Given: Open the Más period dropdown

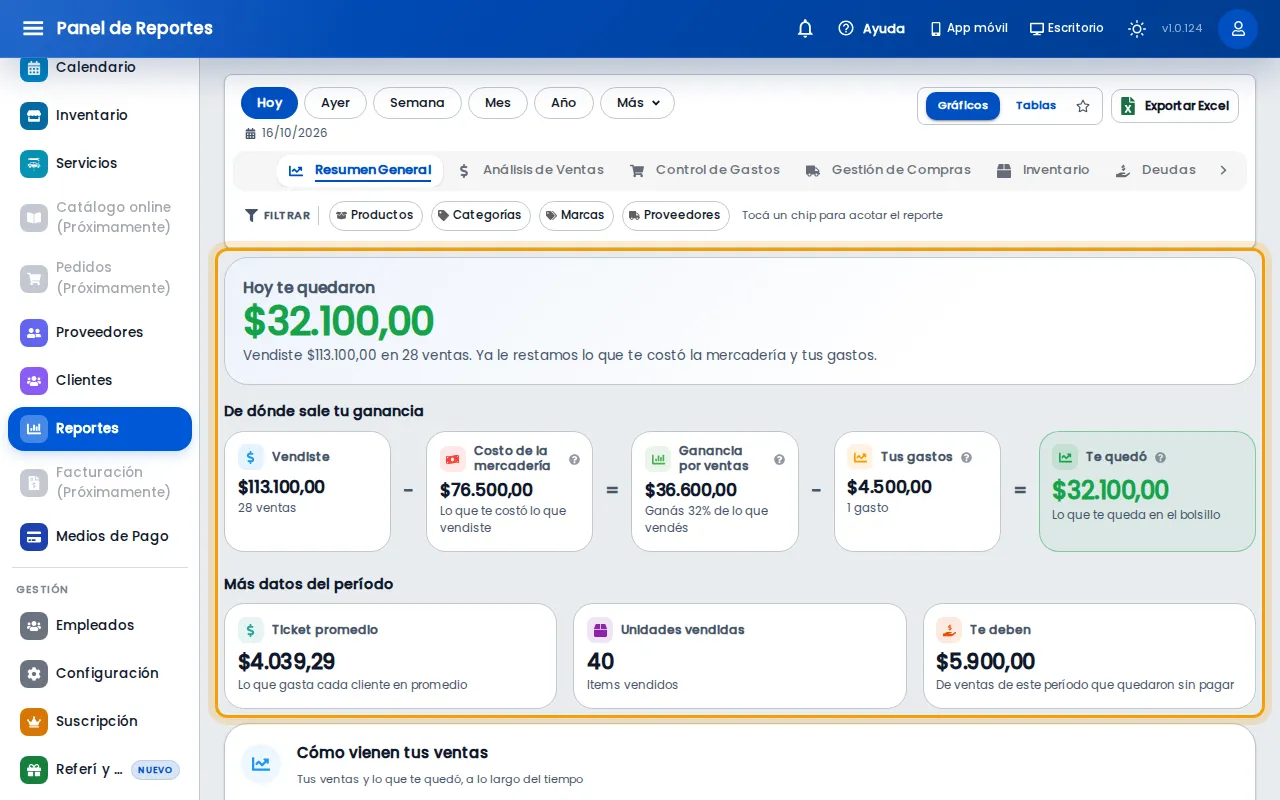Looking at the screenshot, I should tap(638, 103).
